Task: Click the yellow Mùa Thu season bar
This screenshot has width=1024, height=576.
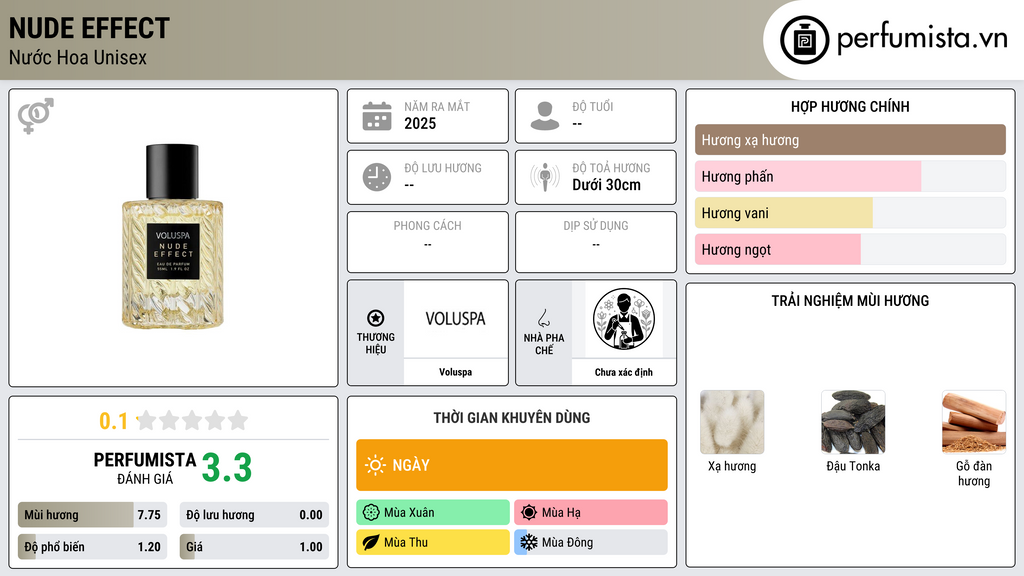Action: (433, 542)
